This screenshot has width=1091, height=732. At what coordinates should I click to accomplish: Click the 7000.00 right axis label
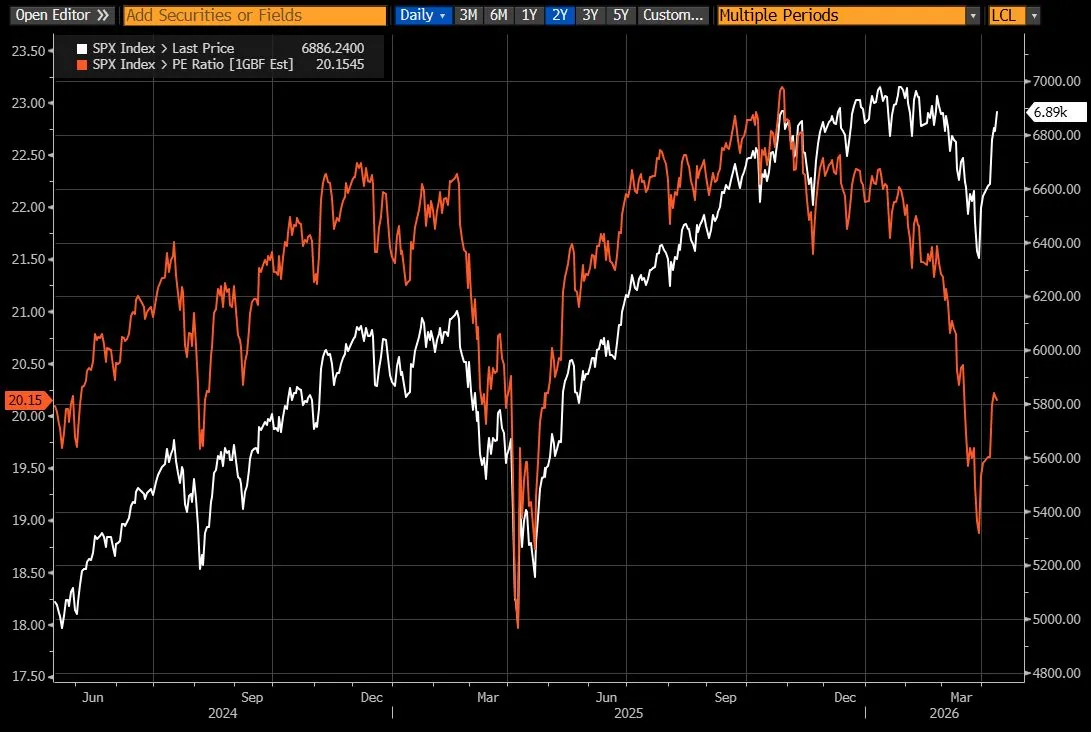coord(1057,81)
